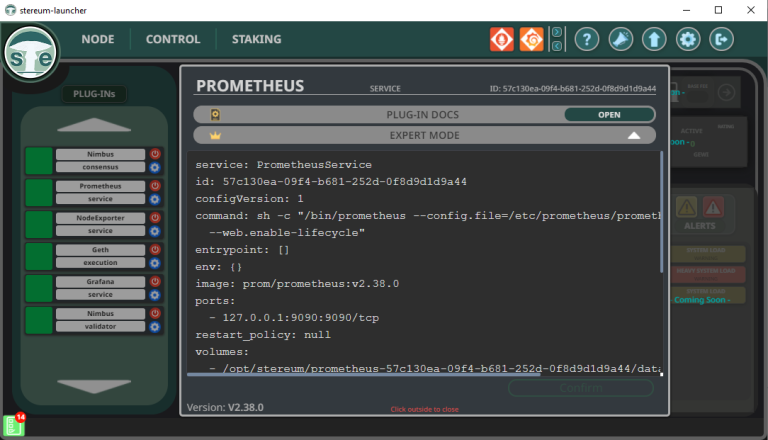Click the red warning alert icon
Viewport: 768px width, 440px height.
pos(713,208)
